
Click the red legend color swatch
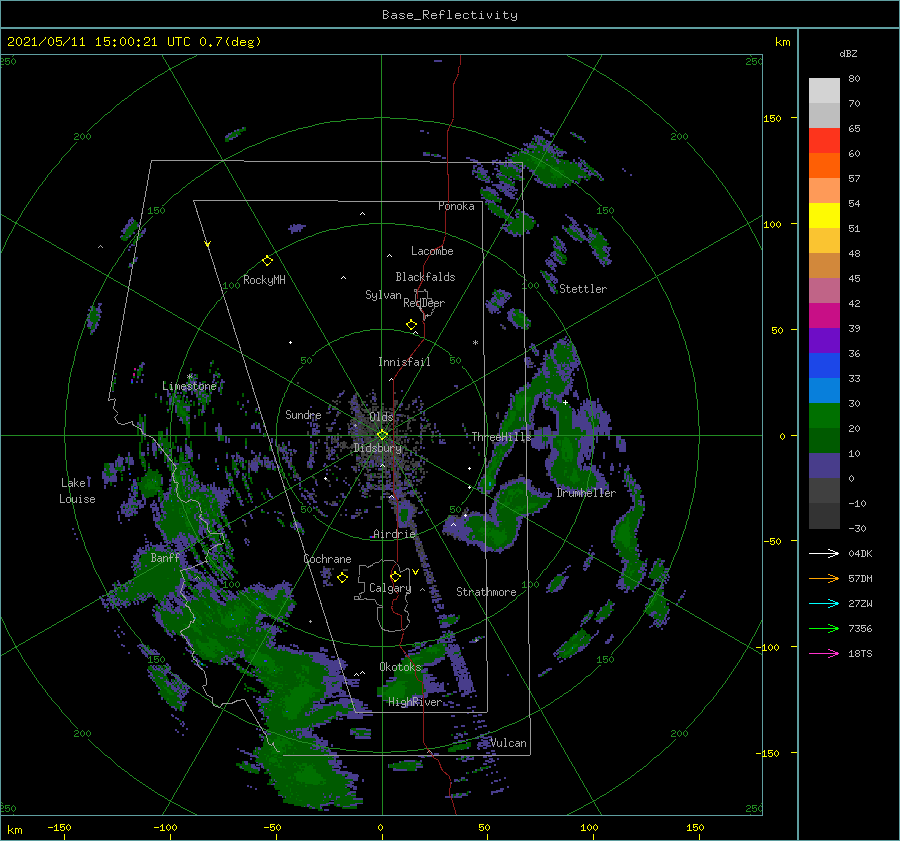(824, 141)
